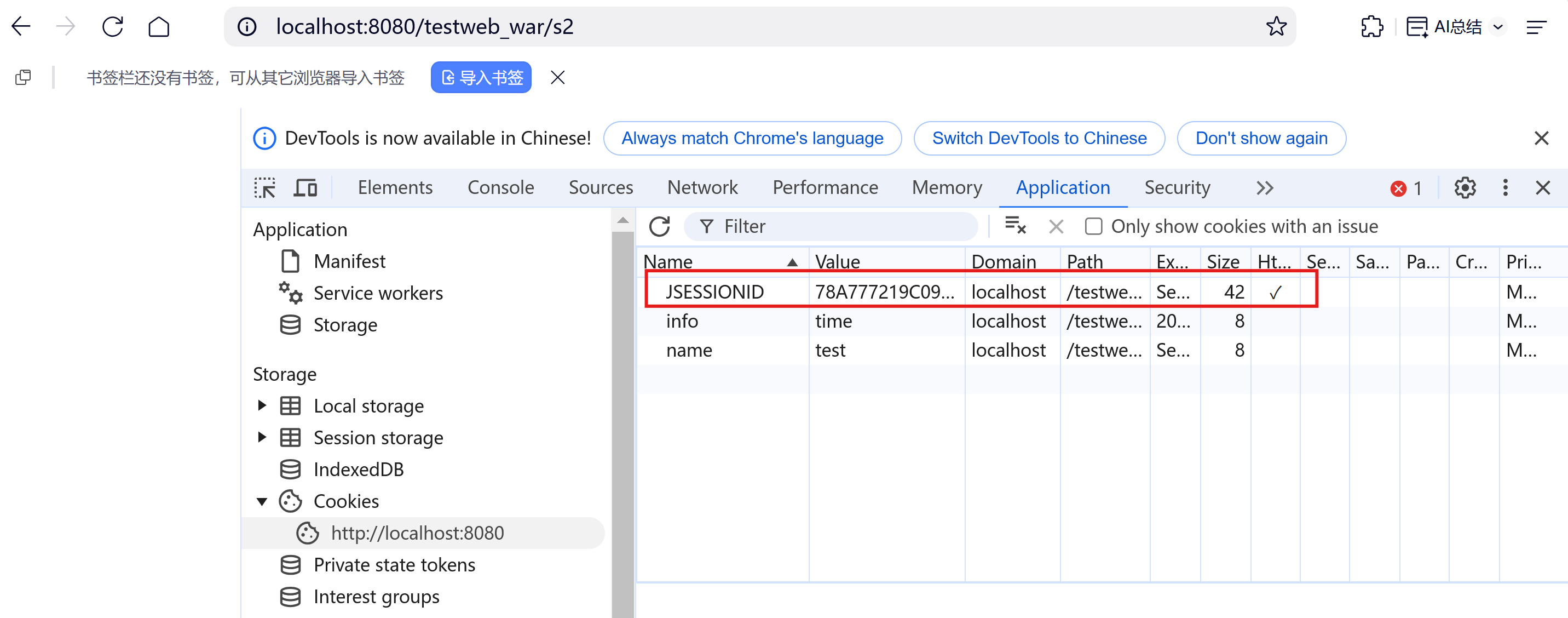Expand the Local storage tree node

262,405
